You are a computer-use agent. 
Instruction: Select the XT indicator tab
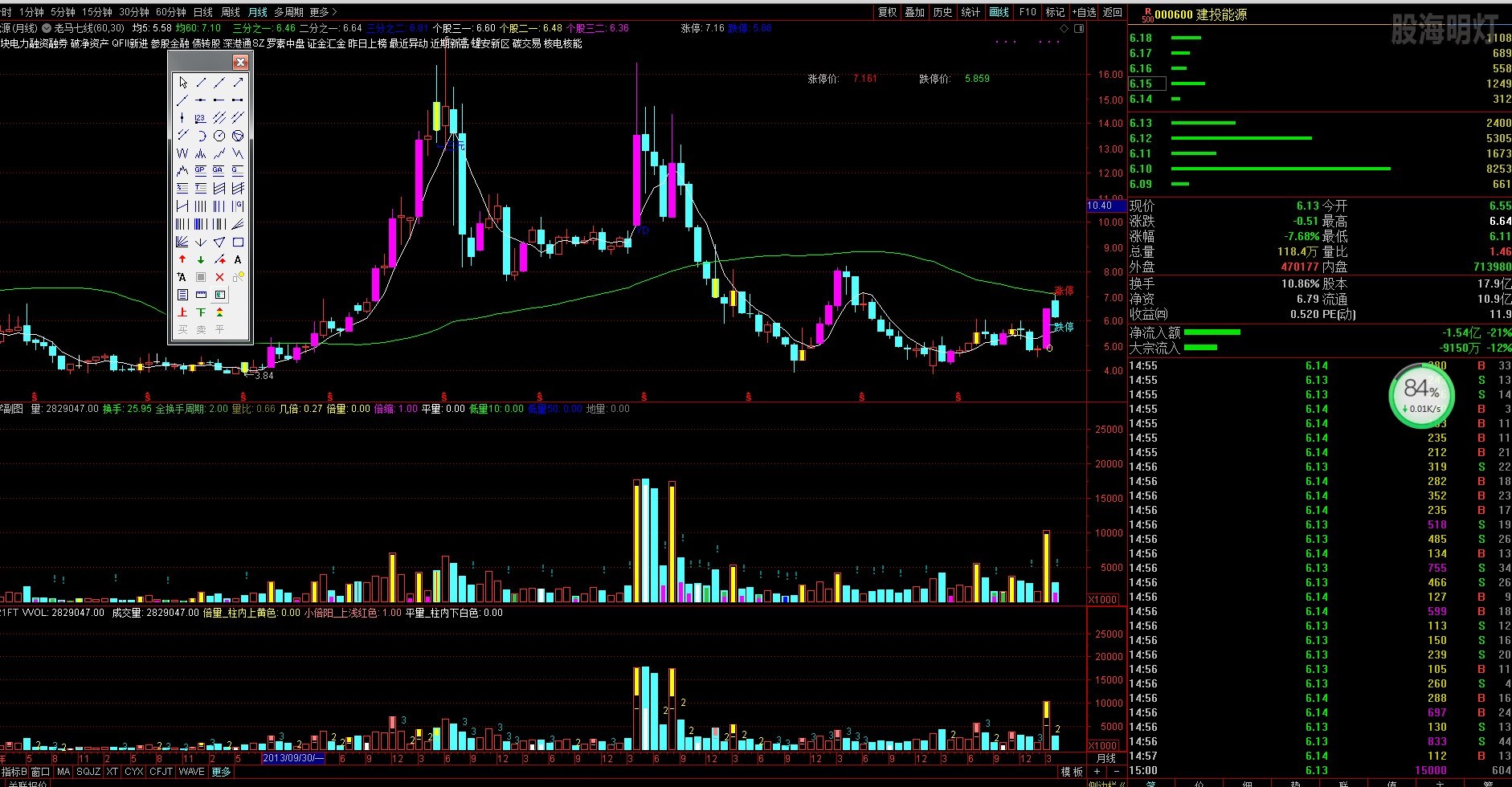coord(112,772)
